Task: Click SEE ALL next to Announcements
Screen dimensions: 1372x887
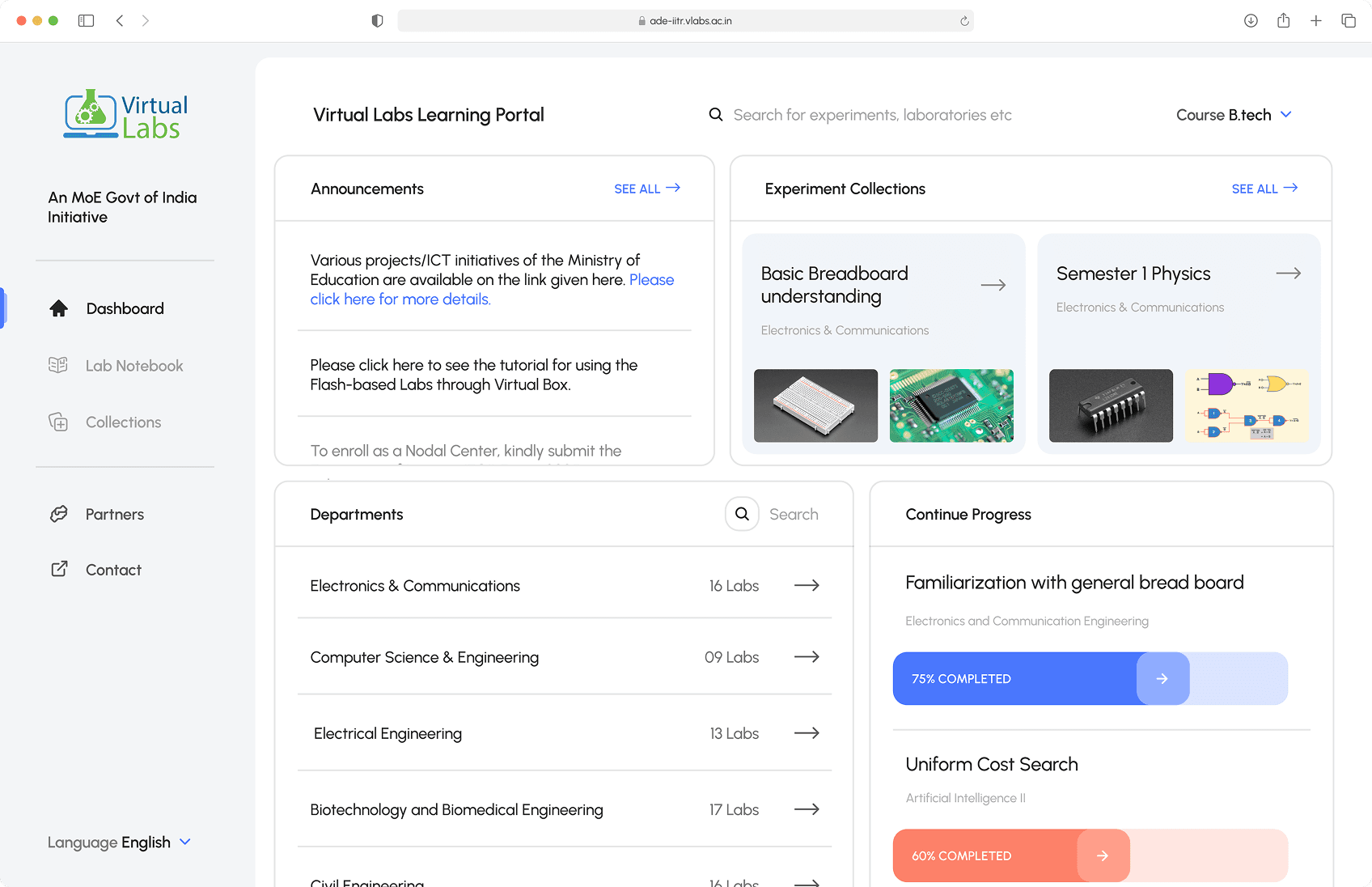Action: pos(646,188)
